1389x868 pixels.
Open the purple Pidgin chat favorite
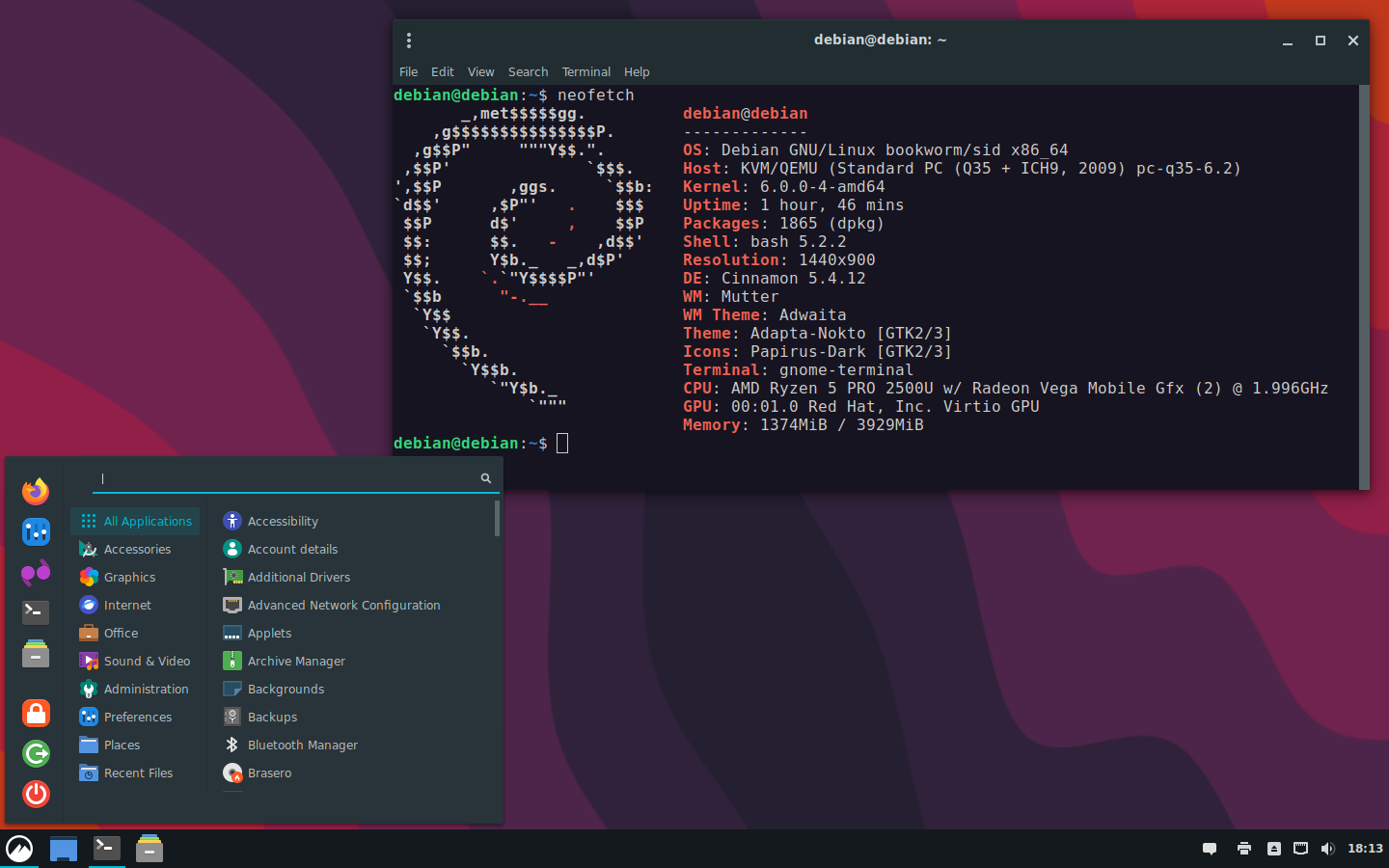point(36,572)
